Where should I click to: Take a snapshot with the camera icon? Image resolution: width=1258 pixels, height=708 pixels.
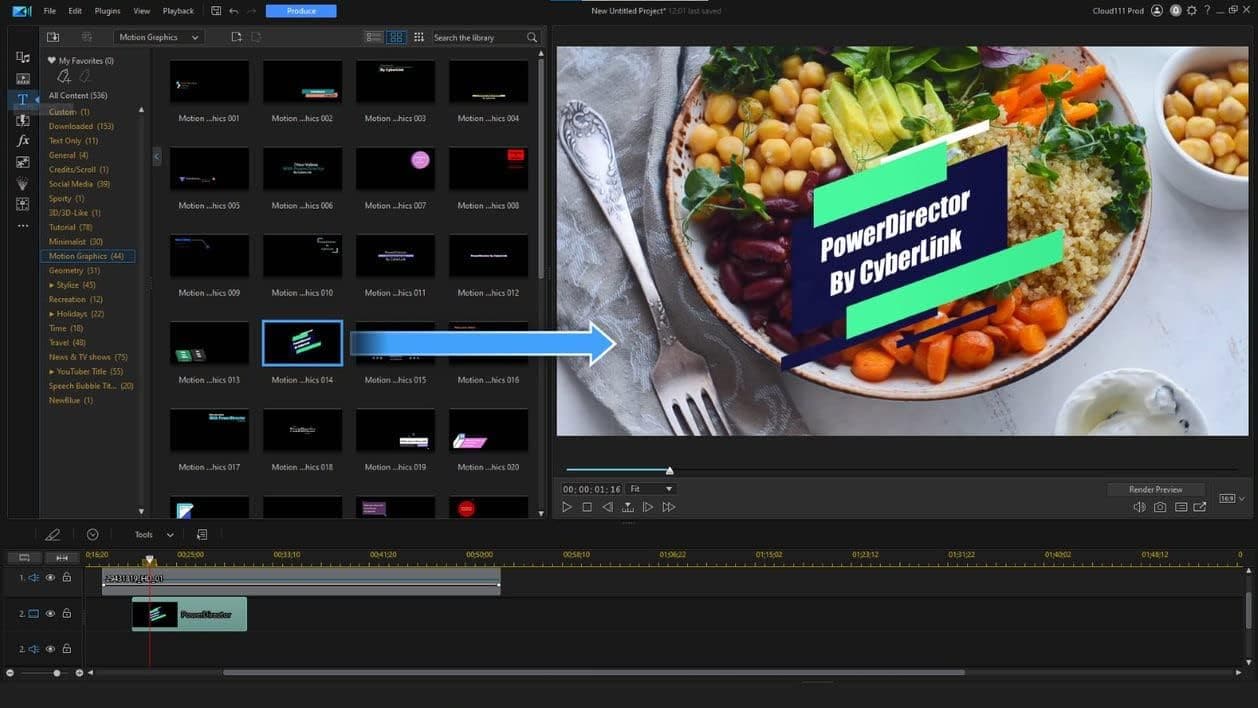[x=1159, y=507]
